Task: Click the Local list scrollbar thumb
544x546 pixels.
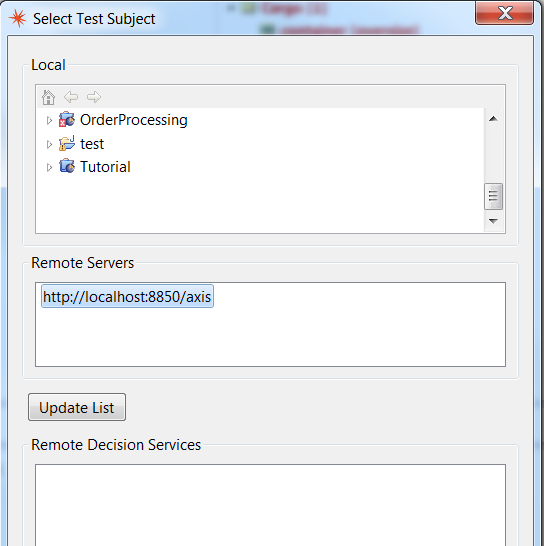Action: click(x=493, y=196)
